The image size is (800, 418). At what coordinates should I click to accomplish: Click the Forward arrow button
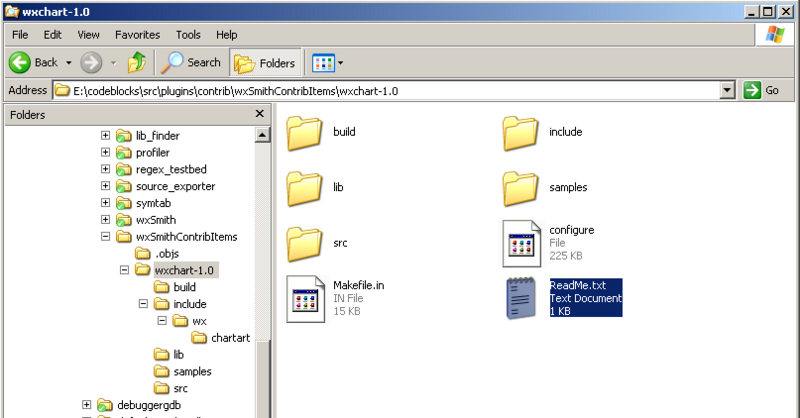[x=91, y=63]
